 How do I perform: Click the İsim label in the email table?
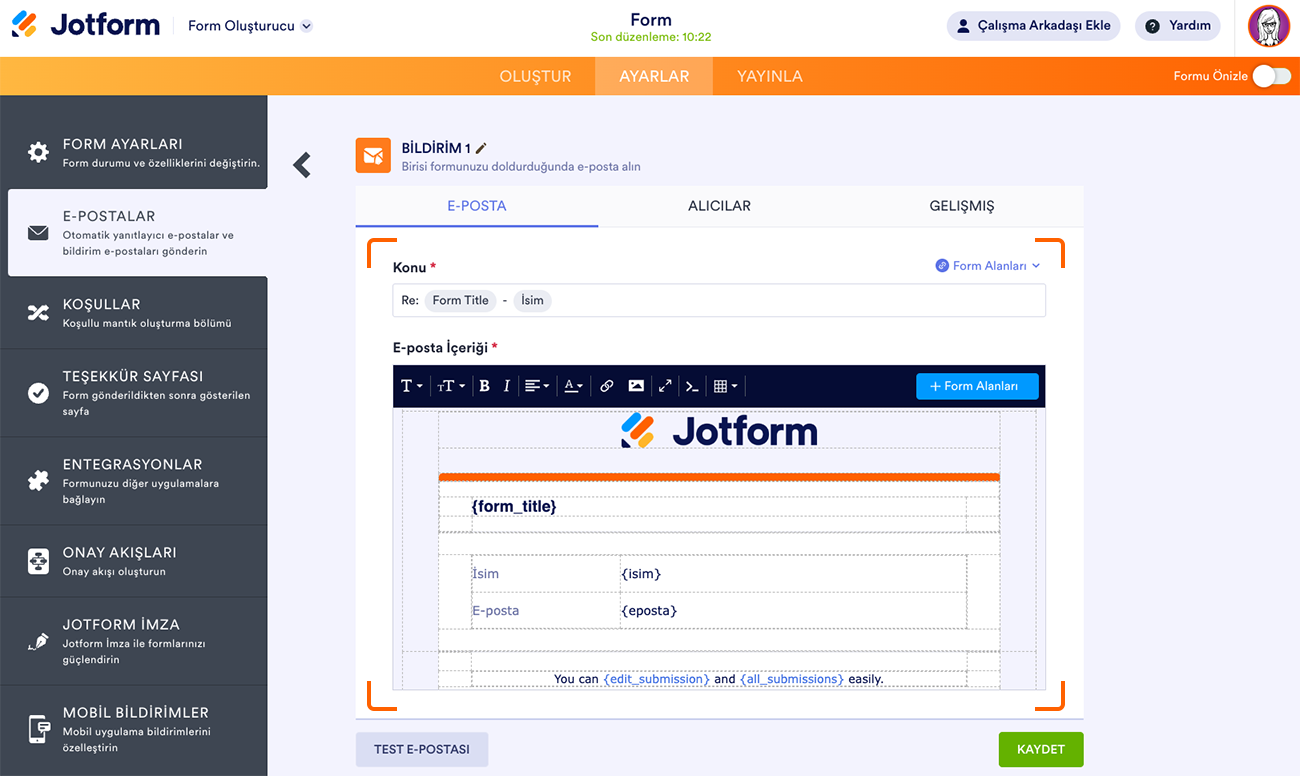coord(486,574)
